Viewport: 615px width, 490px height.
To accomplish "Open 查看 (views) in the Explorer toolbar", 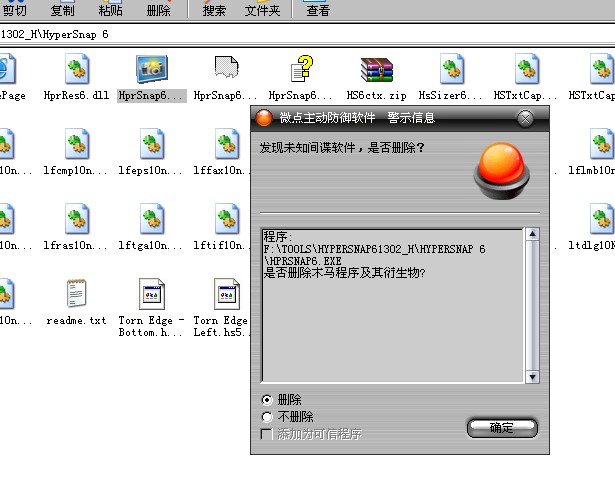I will [318, 10].
